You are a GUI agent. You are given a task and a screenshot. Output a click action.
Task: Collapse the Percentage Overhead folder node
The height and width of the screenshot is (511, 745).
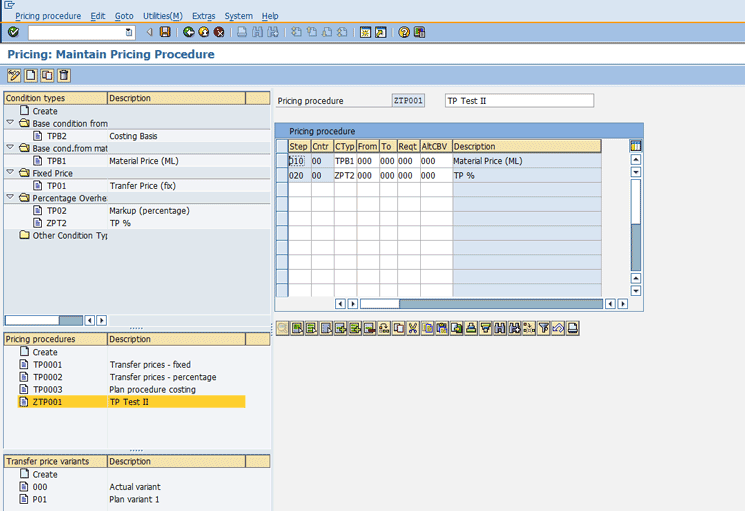11,198
